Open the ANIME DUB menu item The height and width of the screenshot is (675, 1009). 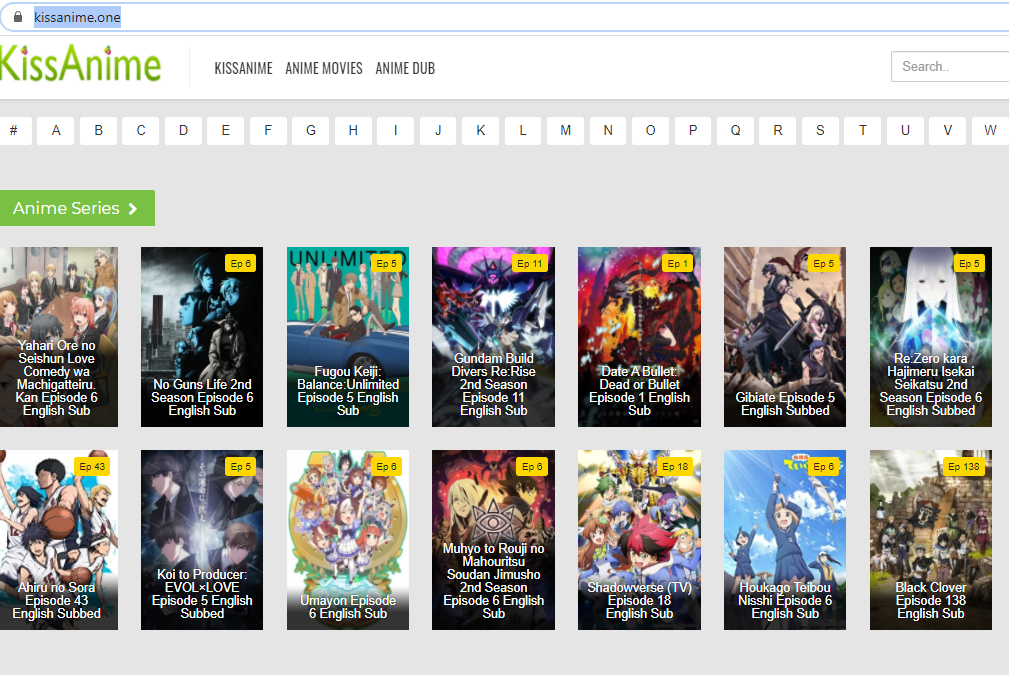click(405, 68)
